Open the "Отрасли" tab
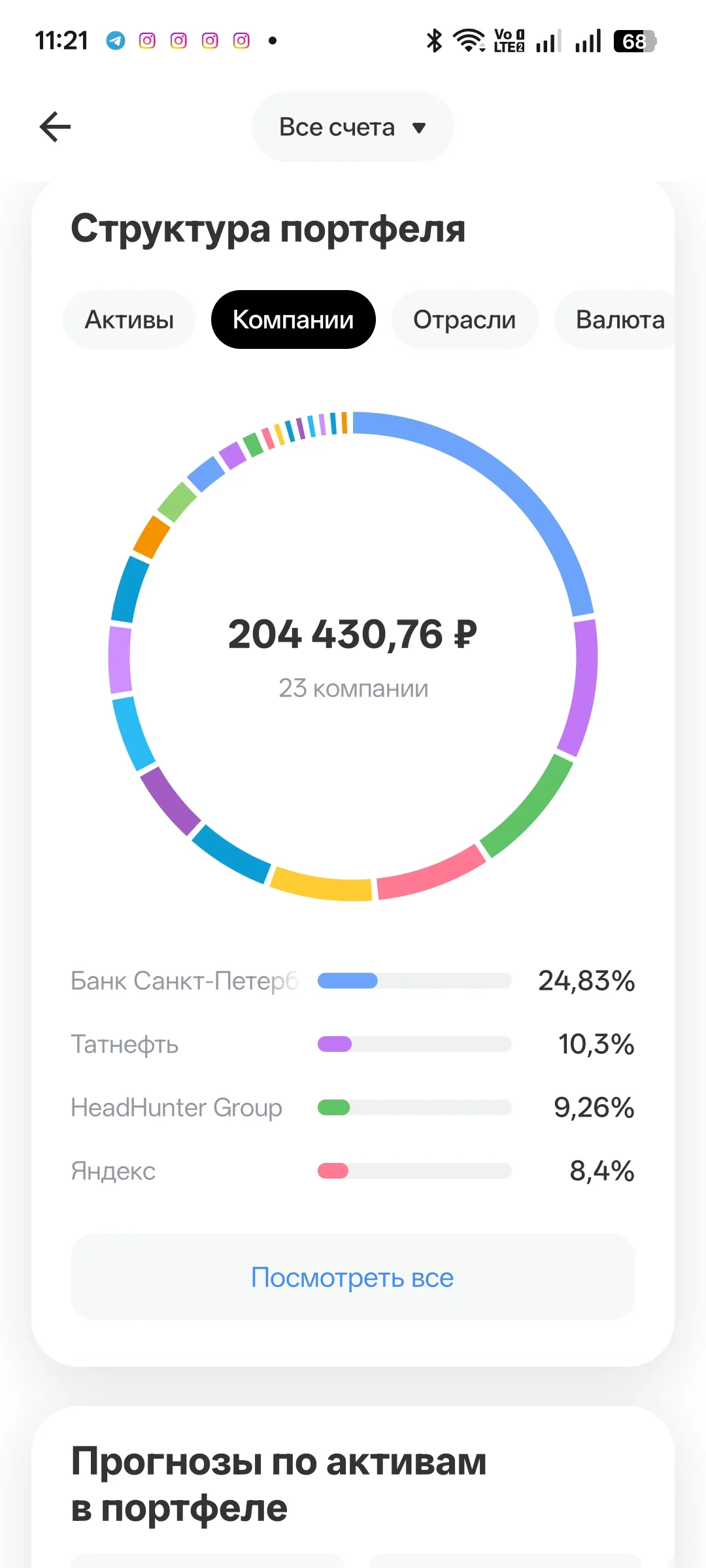706x1568 pixels. click(465, 319)
